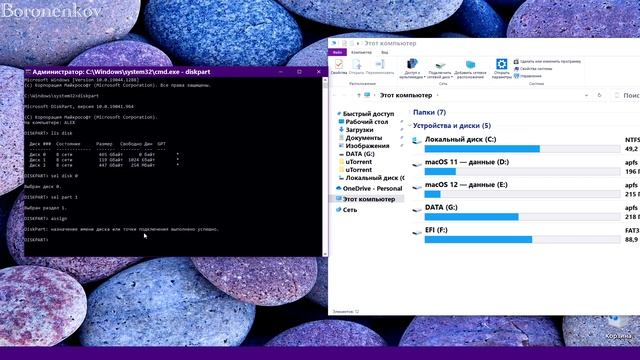
Task: Select Документы in the sidebar
Action: (x=360, y=138)
